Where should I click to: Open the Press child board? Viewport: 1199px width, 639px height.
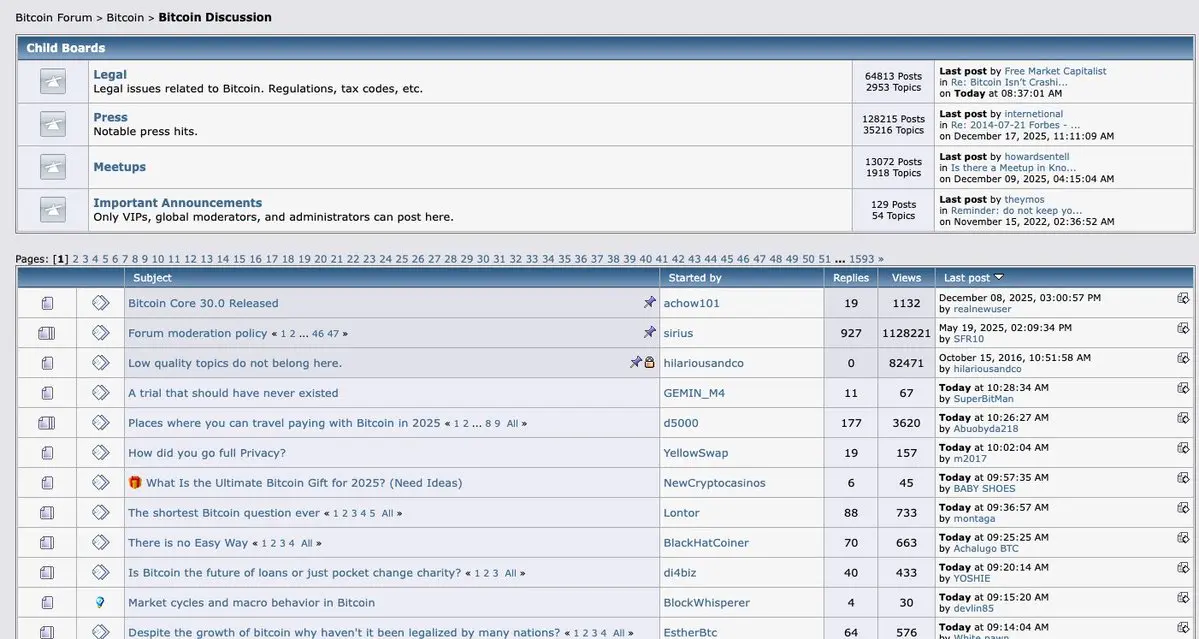click(110, 118)
